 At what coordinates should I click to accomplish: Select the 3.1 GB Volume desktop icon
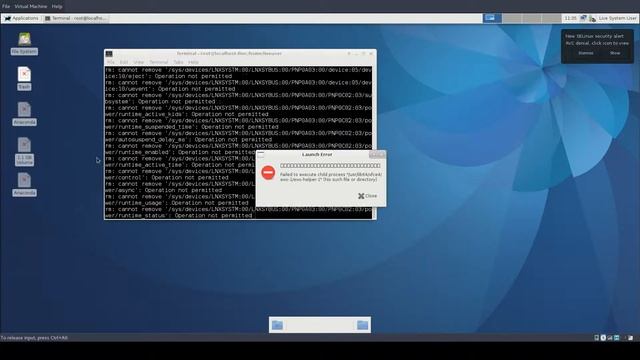24,151
